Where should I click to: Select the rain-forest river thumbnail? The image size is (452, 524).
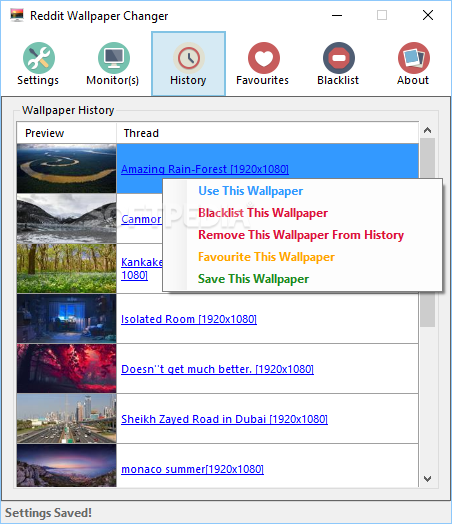point(66,168)
